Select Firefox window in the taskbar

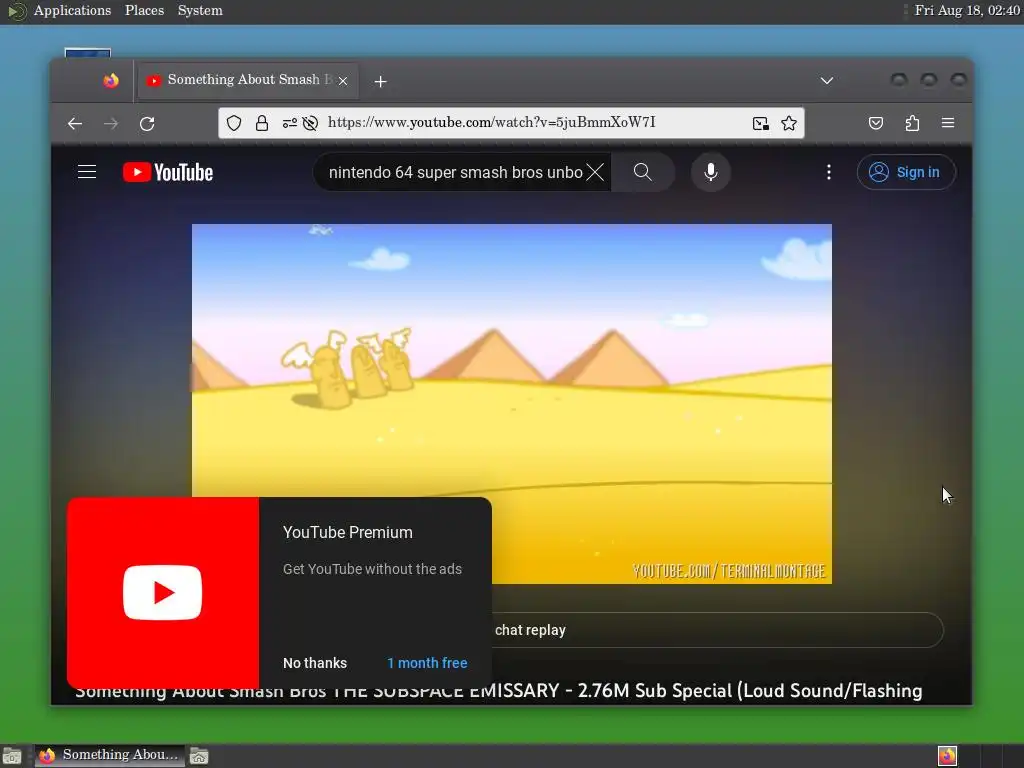coord(110,756)
